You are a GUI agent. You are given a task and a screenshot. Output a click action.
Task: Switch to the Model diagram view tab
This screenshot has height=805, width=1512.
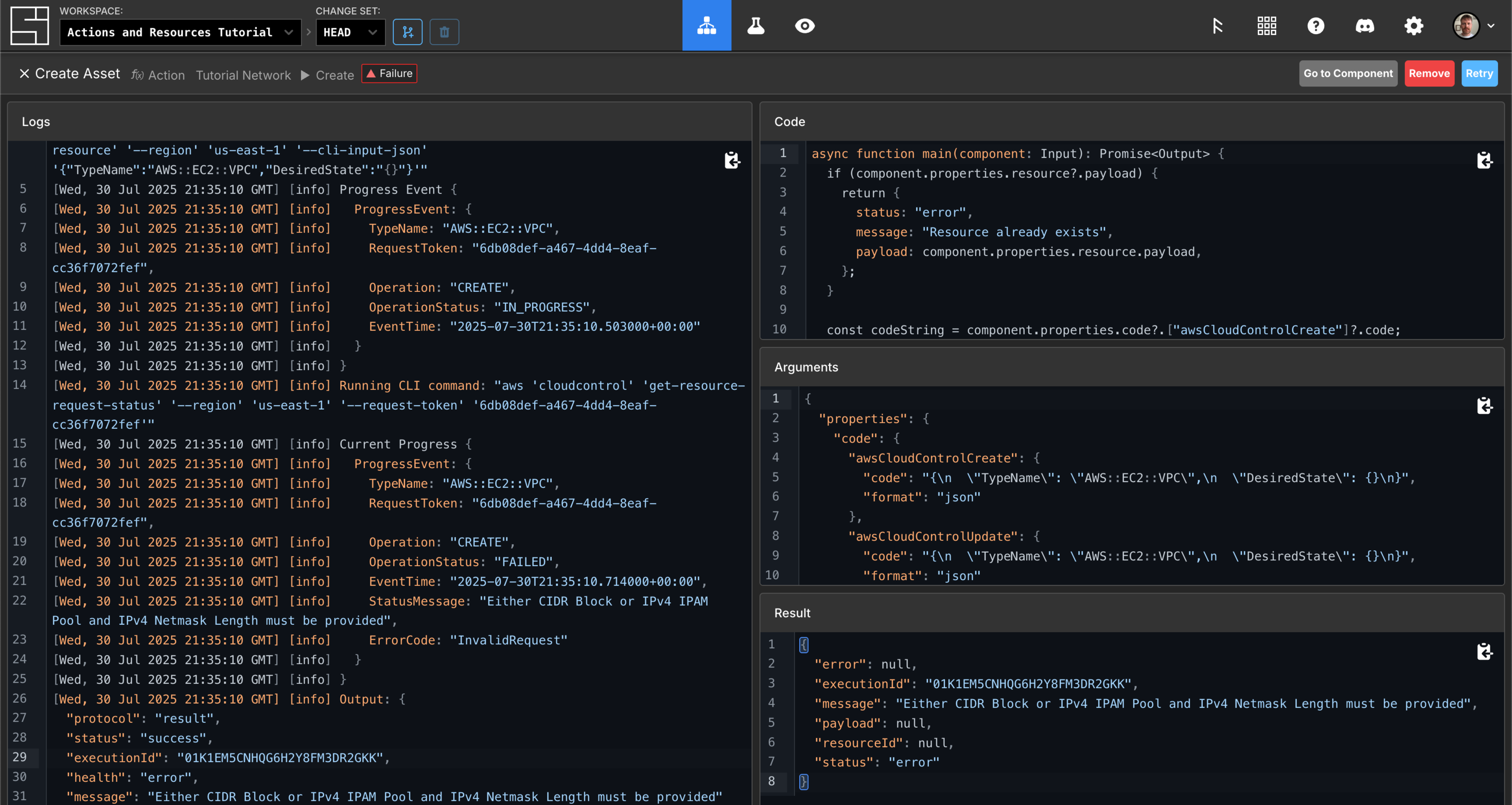[x=707, y=25]
